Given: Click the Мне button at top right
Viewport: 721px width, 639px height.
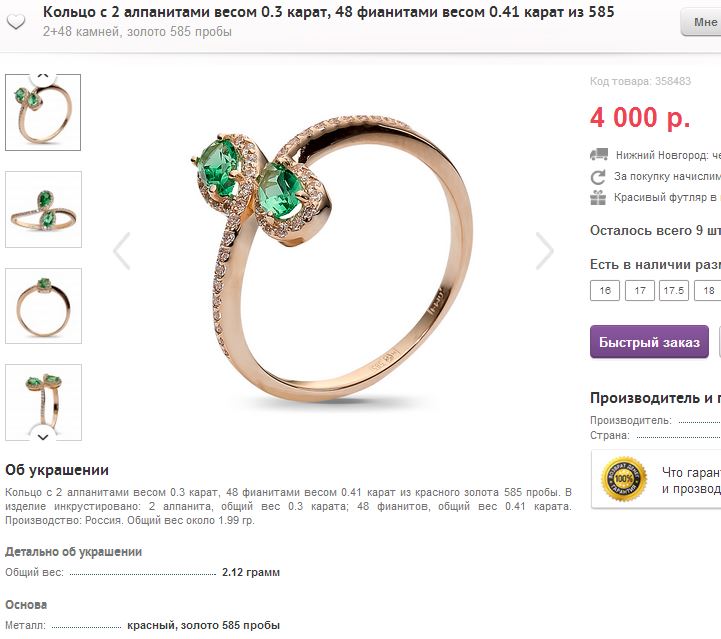Looking at the screenshot, I should pos(701,22).
